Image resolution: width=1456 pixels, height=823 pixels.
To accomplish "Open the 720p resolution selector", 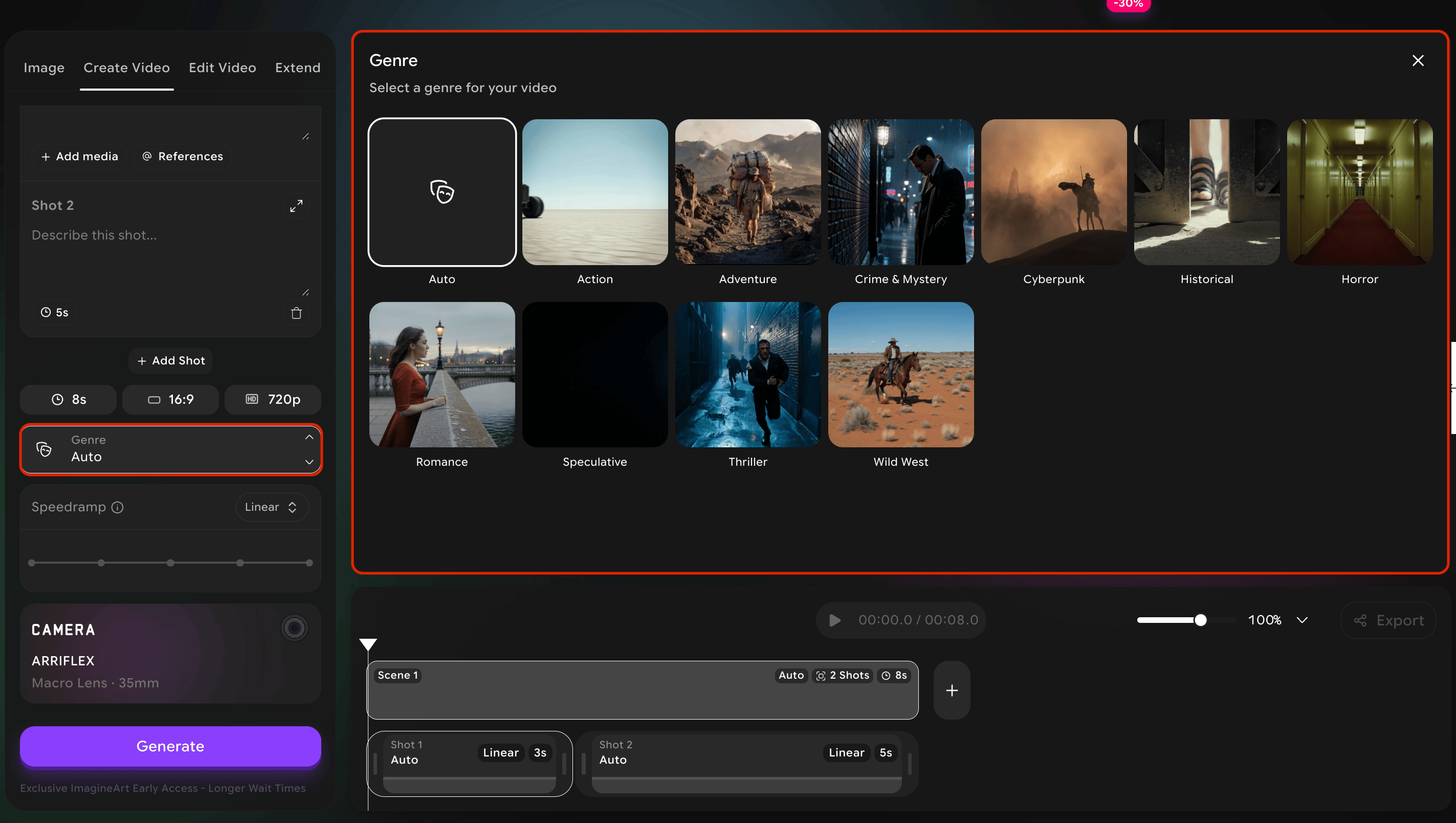I will pos(273,400).
